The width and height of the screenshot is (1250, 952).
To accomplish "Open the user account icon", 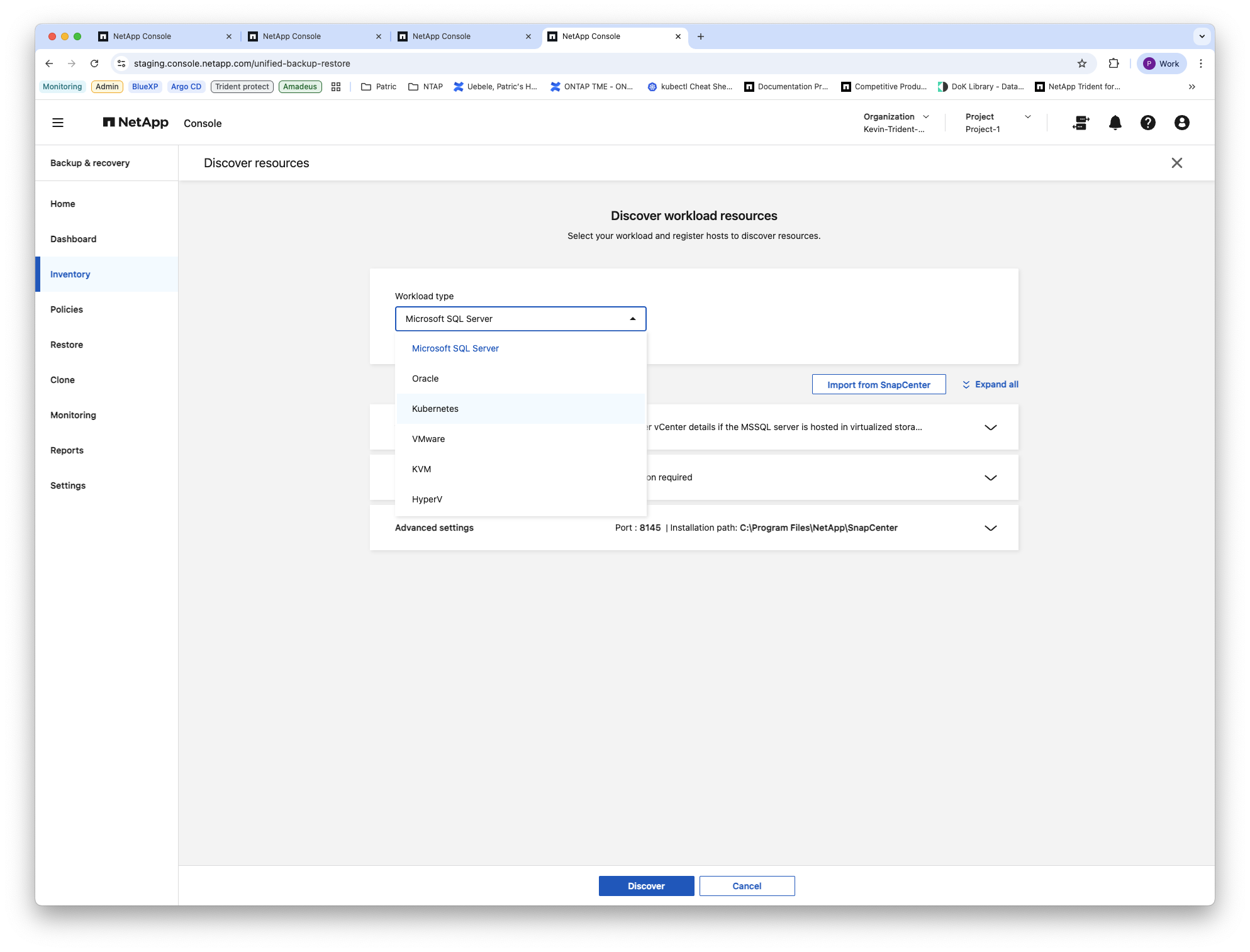I will click(x=1181, y=123).
